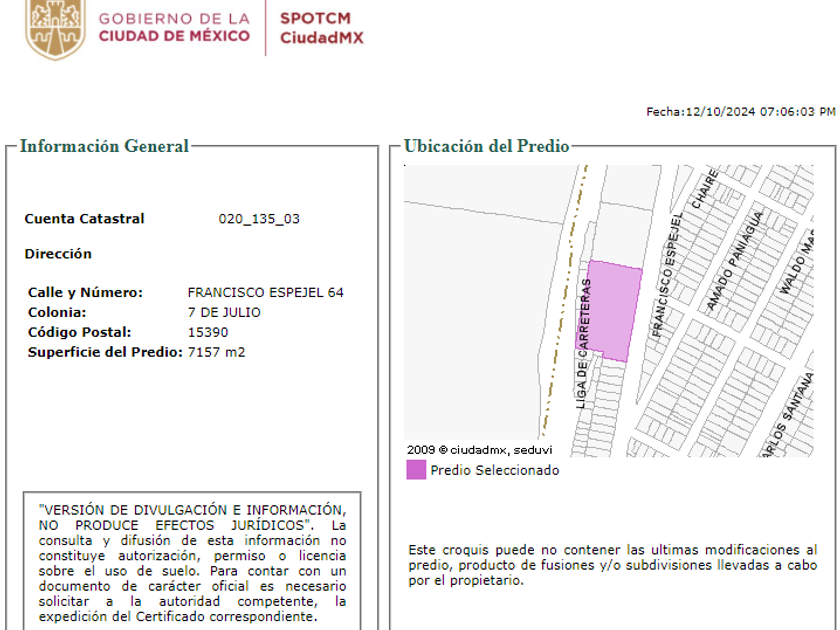Click the Calle y Número label
The height and width of the screenshot is (630, 840).
click(x=85, y=292)
